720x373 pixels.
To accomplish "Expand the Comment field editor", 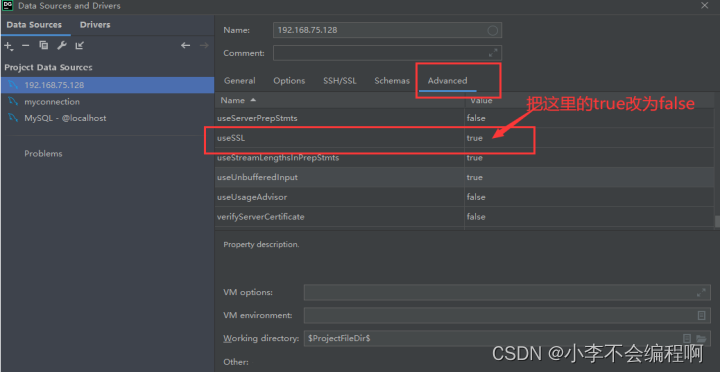I will (x=493, y=53).
